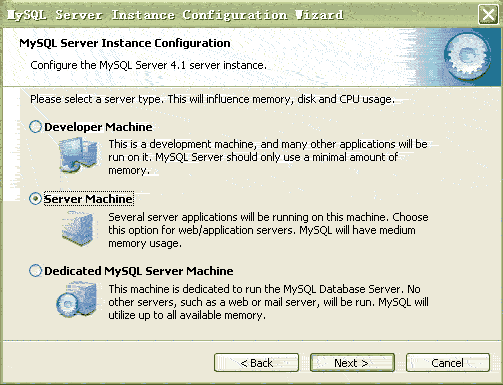Click the Developer Machine computer icon

(x=79, y=156)
